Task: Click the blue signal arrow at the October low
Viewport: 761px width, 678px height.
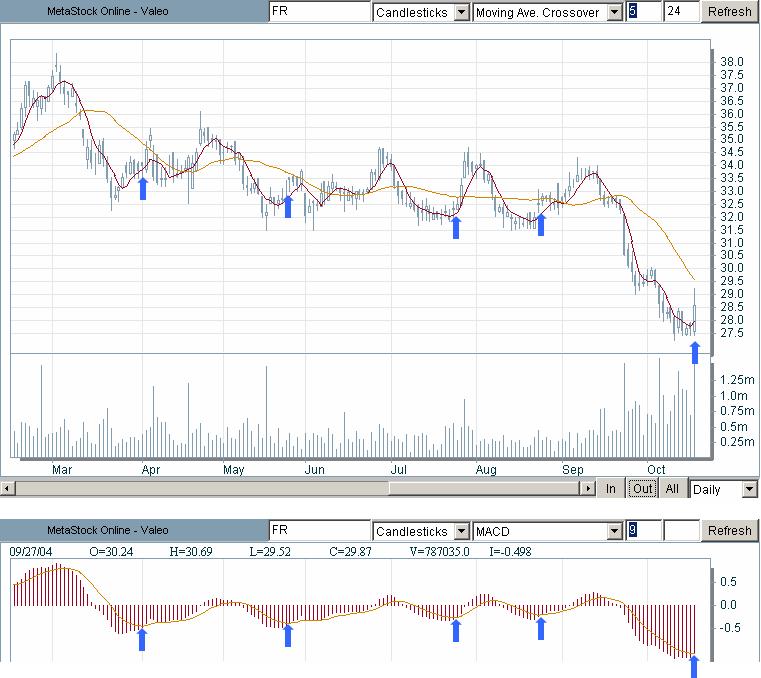Action: point(696,351)
